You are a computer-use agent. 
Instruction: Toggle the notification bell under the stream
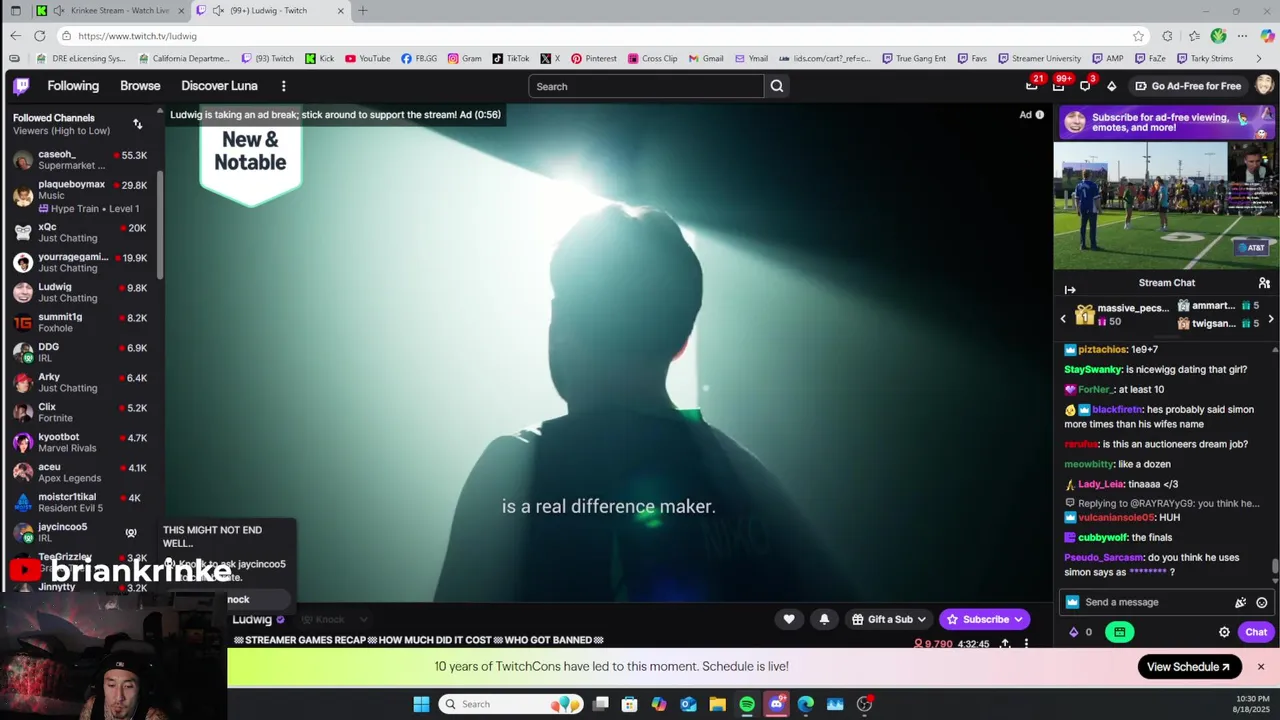(824, 619)
